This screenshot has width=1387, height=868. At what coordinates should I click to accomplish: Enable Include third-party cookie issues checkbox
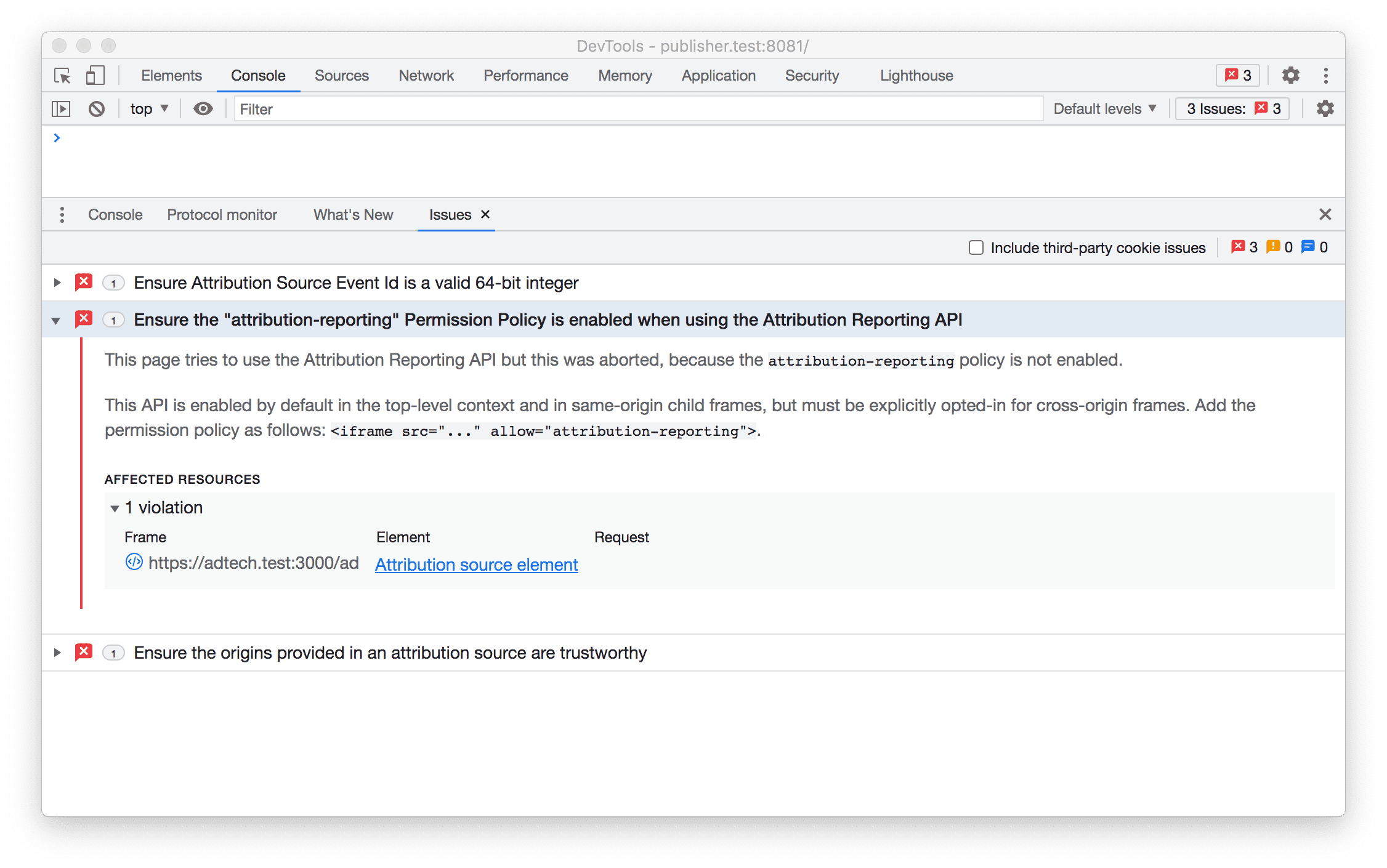pyautogui.click(x=975, y=247)
